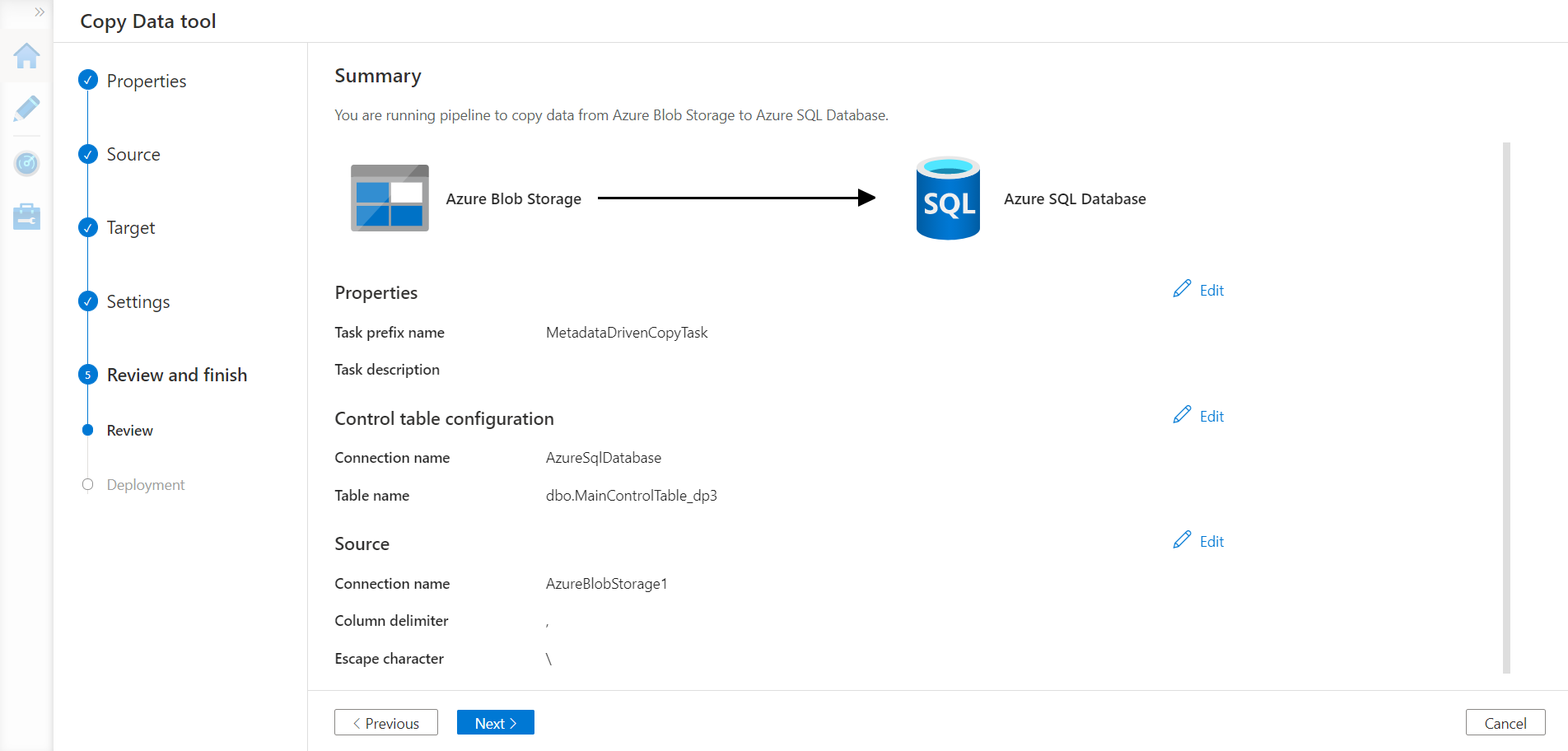Go to the Properties wizard step
Image resolution: width=1568 pixels, height=751 pixels.
click(146, 81)
